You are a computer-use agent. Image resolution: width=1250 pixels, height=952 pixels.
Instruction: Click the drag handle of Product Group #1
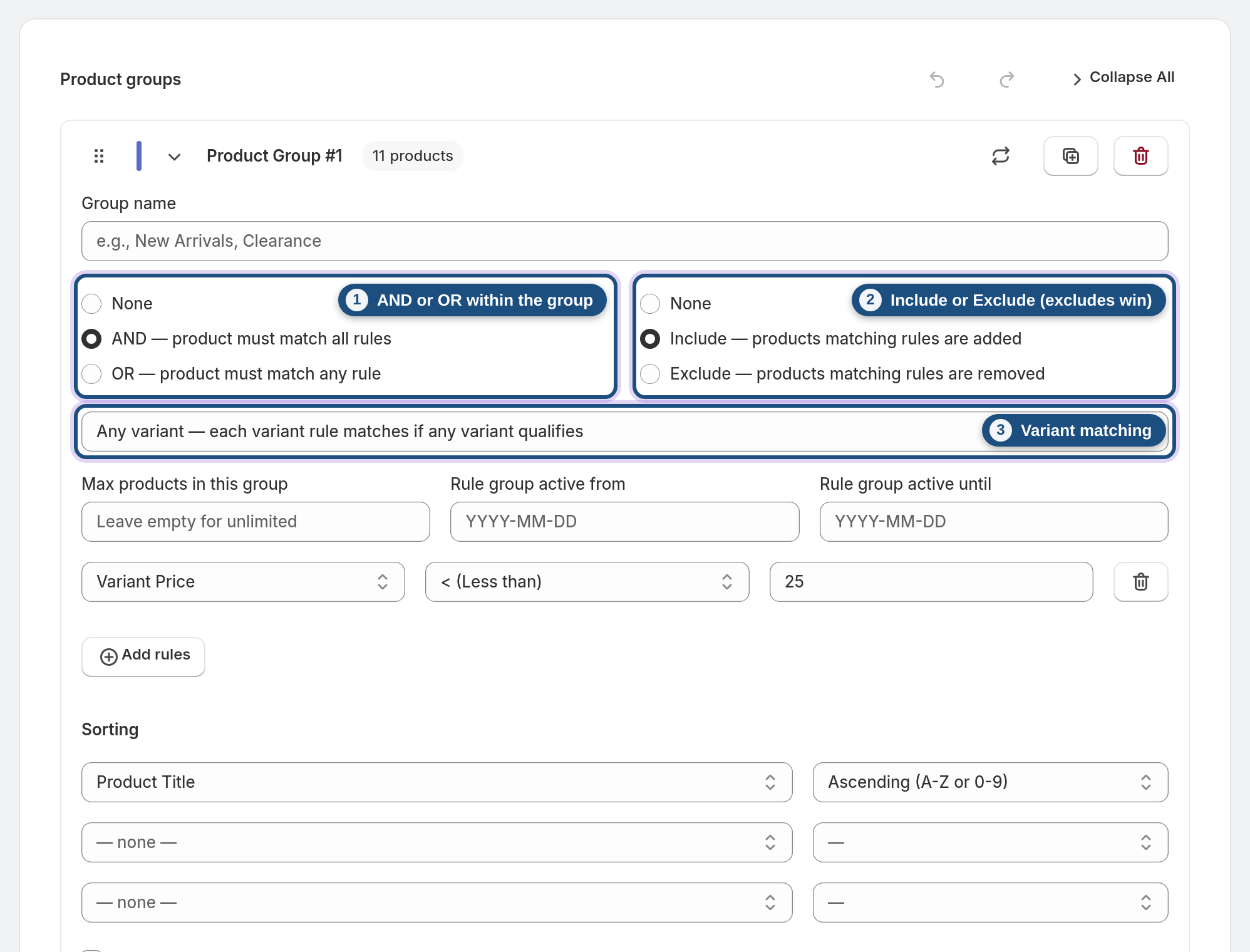[99, 156]
